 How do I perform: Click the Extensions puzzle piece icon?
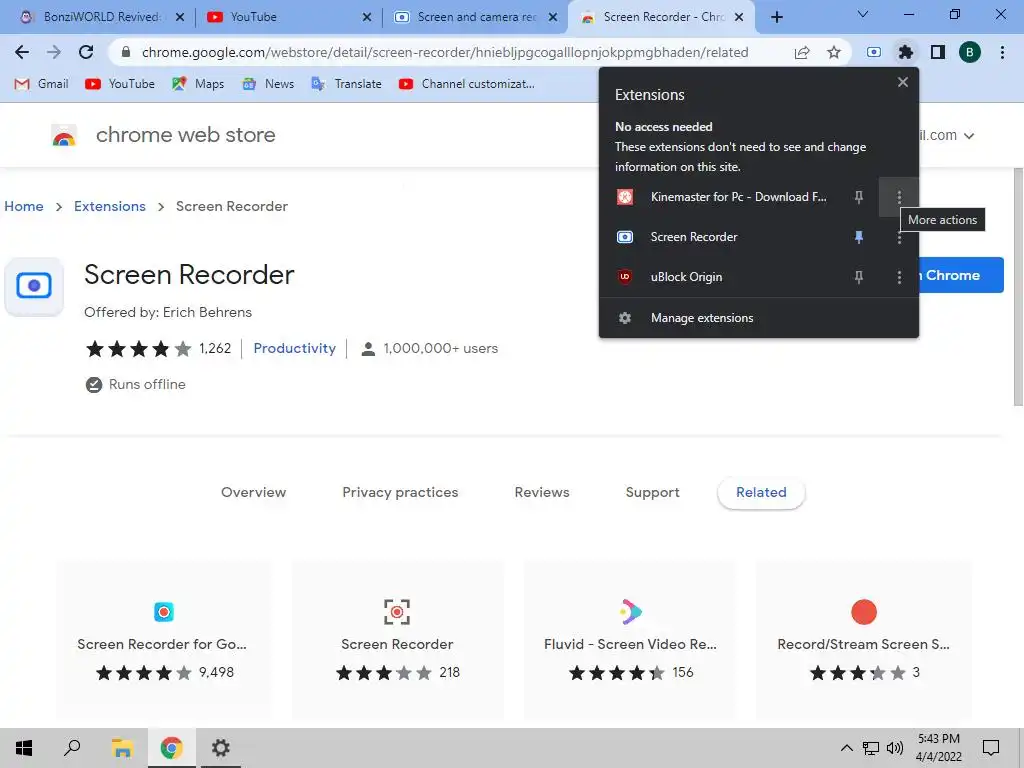pyautogui.click(x=906, y=52)
